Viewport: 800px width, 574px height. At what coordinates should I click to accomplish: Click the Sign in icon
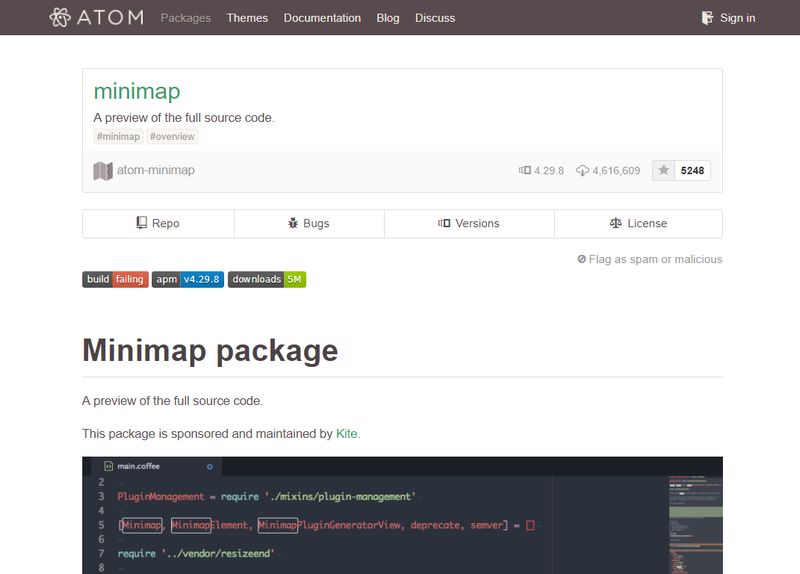[708, 18]
